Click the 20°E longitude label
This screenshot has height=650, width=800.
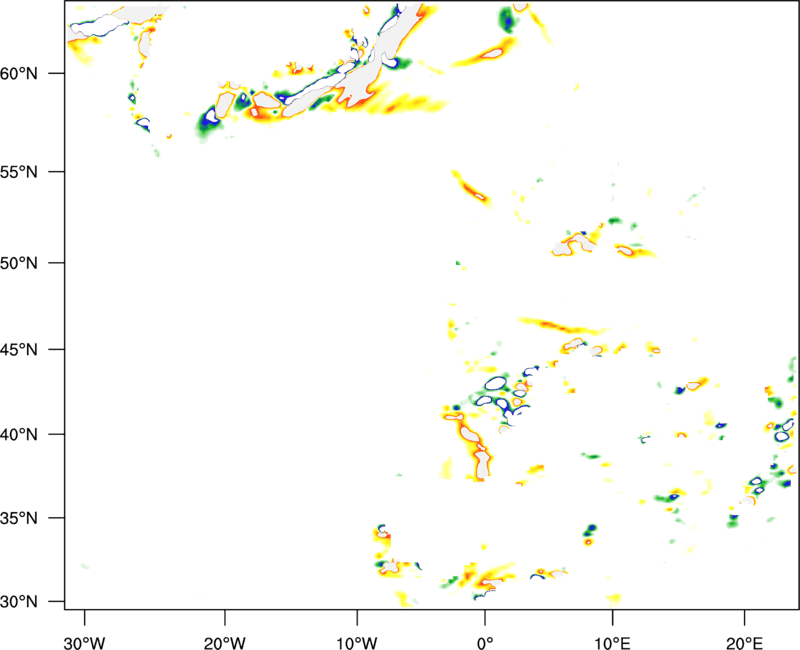pyautogui.click(x=744, y=643)
